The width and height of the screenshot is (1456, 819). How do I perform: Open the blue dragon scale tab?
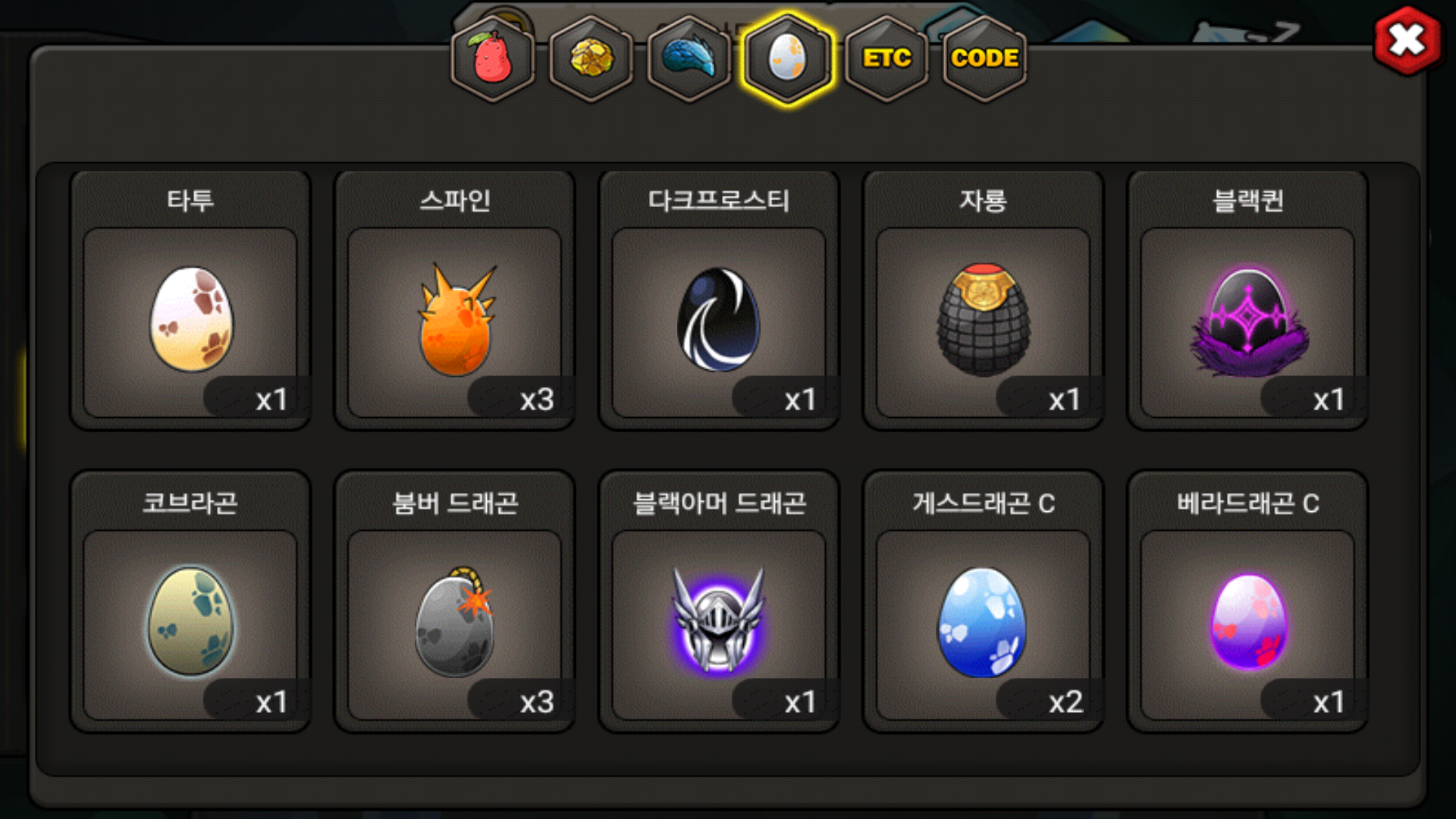click(689, 59)
